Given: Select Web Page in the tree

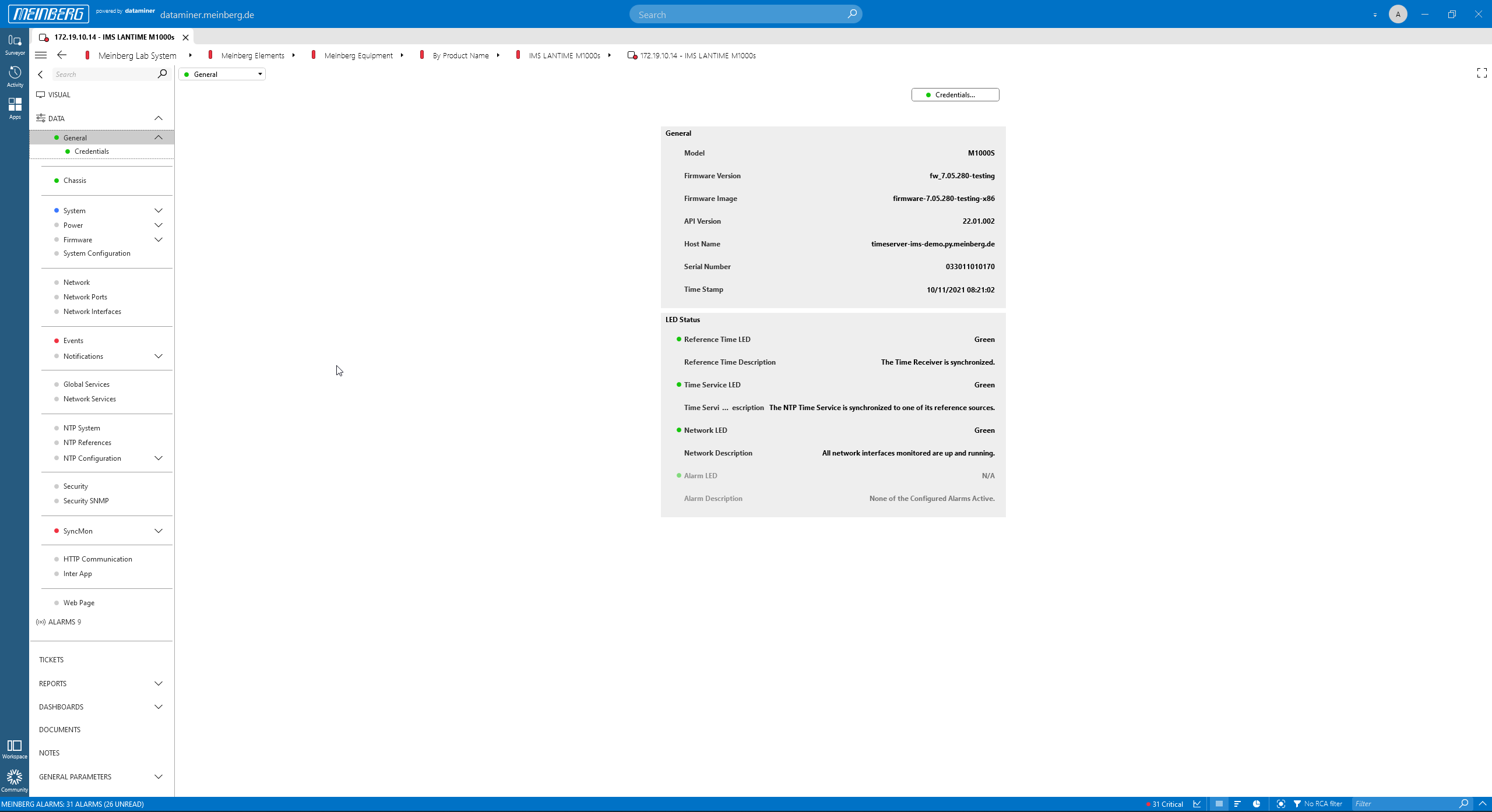Looking at the screenshot, I should click(x=79, y=603).
